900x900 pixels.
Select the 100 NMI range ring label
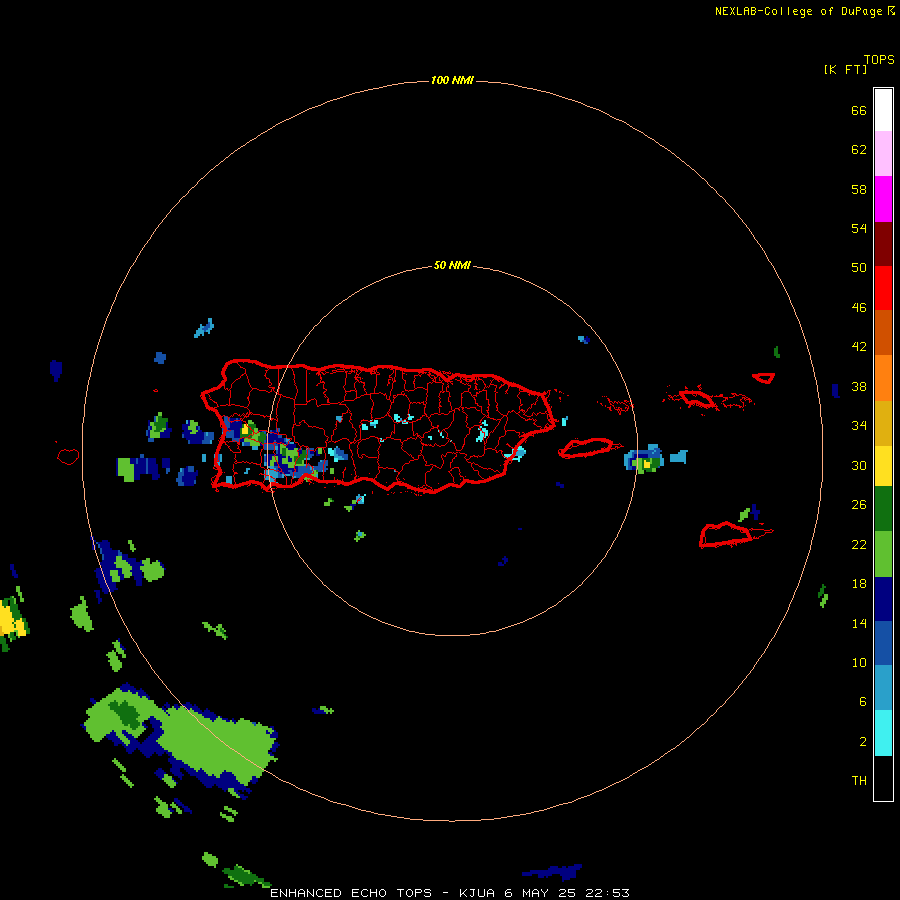pos(452,80)
